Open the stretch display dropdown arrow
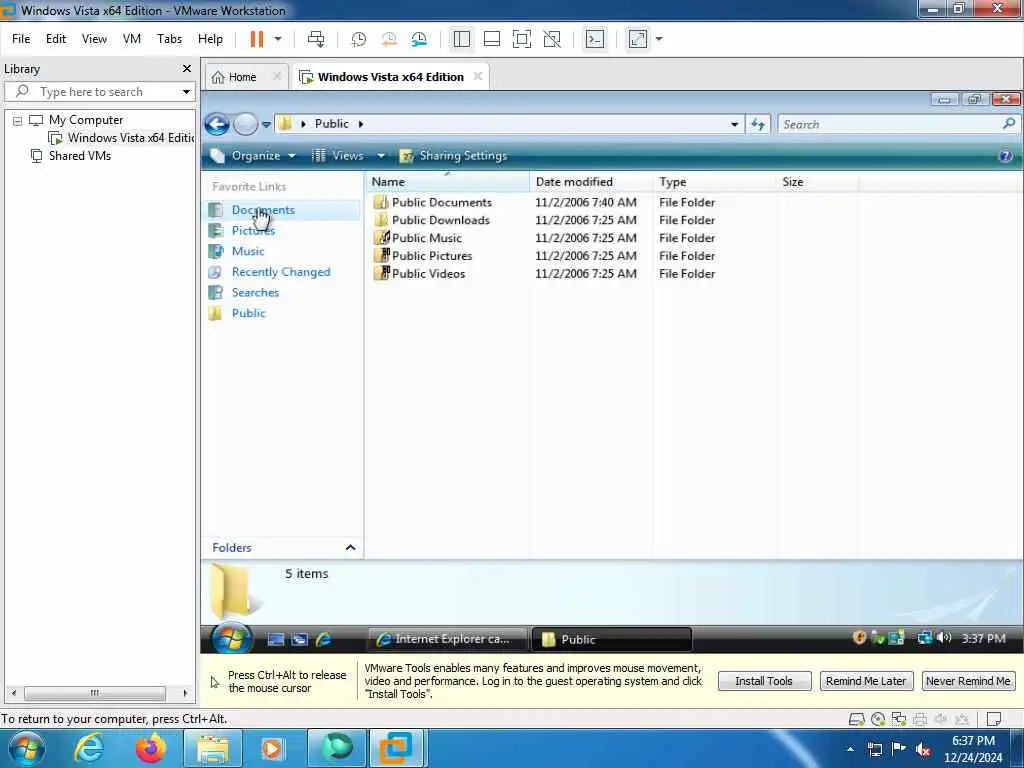Image resolution: width=1024 pixels, height=768 pixels. 659,39
